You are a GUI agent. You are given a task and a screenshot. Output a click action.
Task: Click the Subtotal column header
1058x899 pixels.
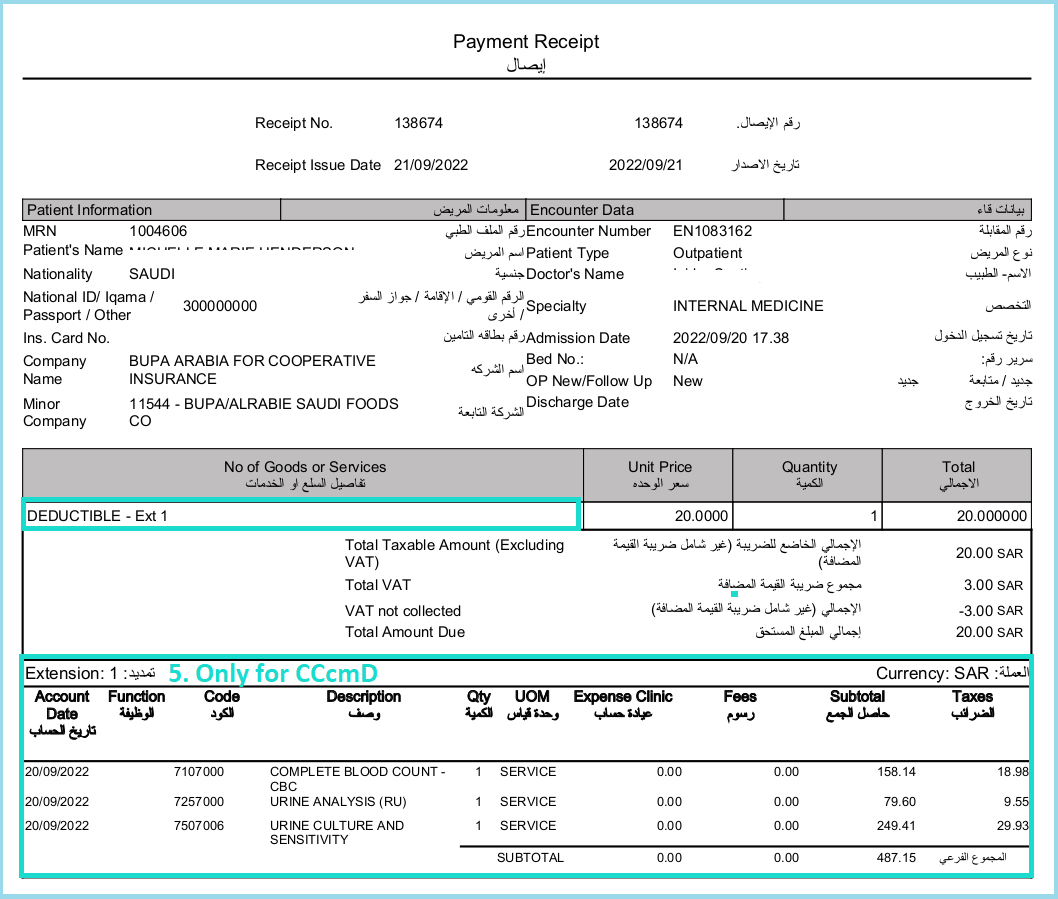tap(857, 704)
